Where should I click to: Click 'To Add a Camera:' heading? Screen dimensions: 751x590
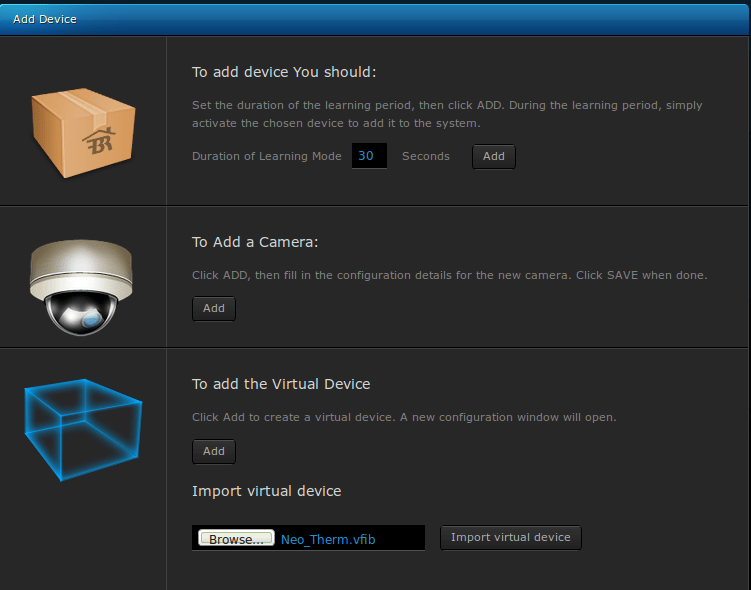[255, 242]
